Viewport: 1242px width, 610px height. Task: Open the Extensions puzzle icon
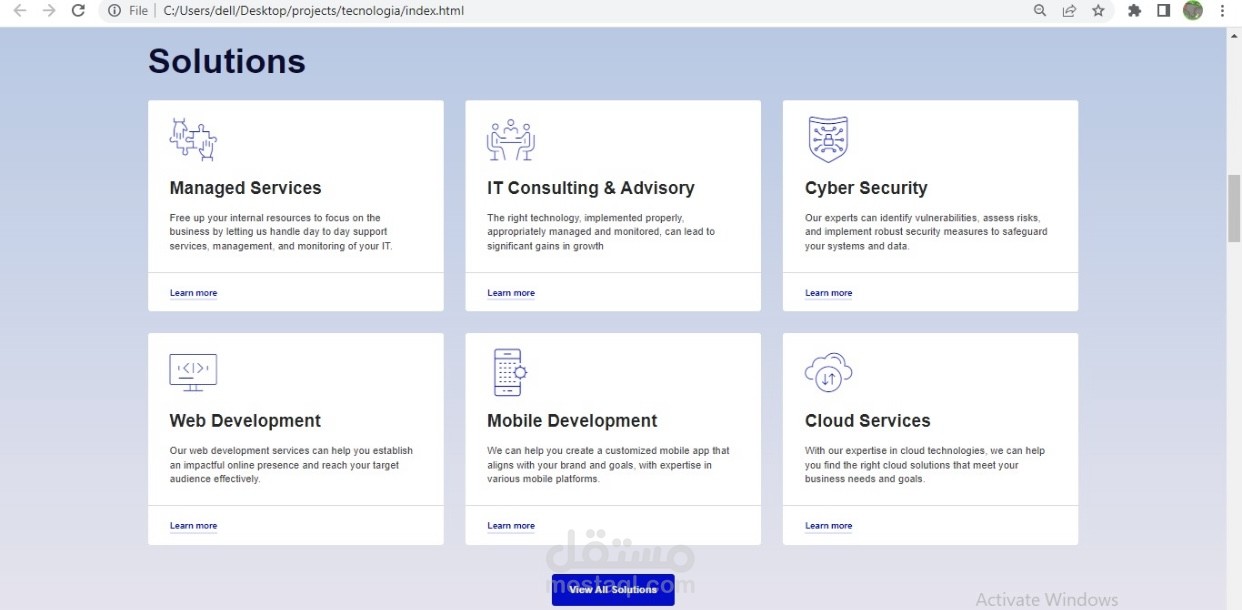coord(1134,11)
